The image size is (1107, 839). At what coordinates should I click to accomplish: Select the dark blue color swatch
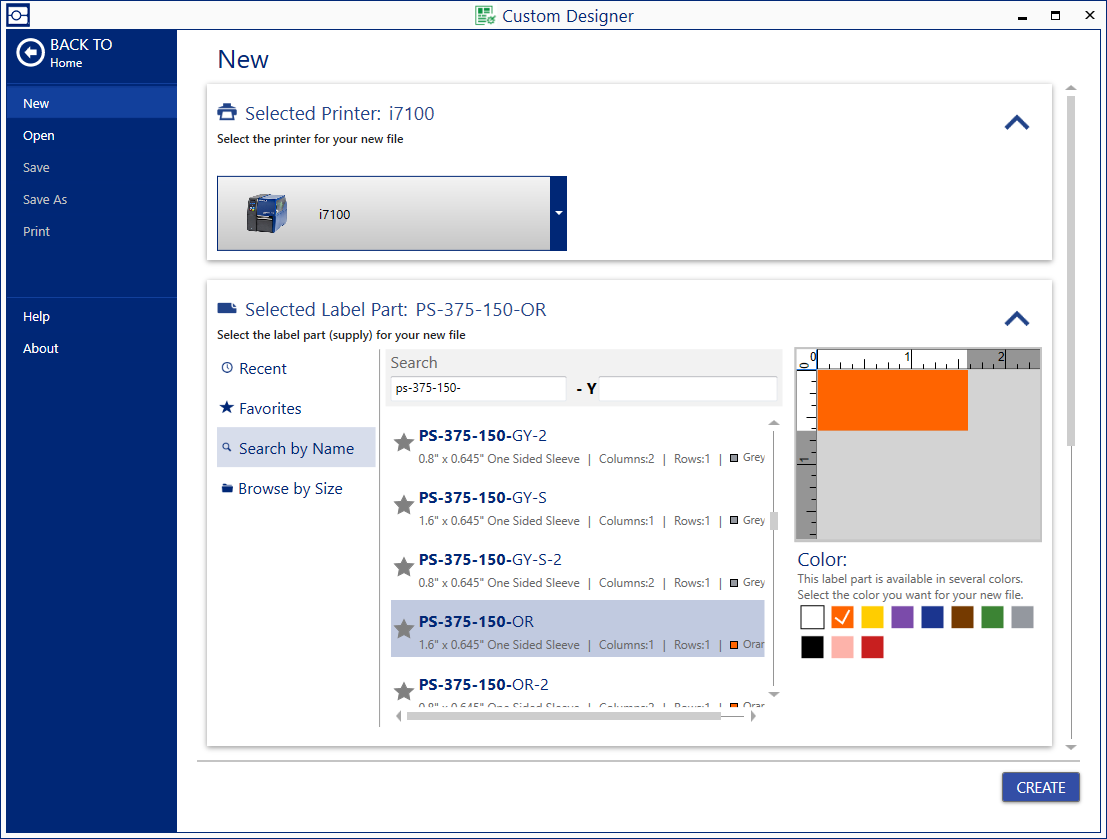932,617
